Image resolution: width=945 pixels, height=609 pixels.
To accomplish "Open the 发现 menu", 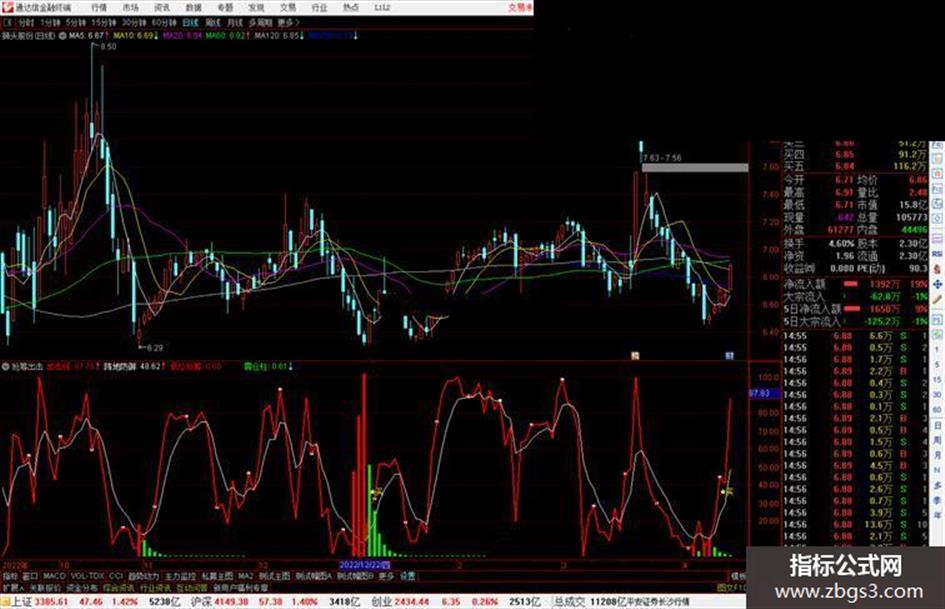I will coord(256,8).
